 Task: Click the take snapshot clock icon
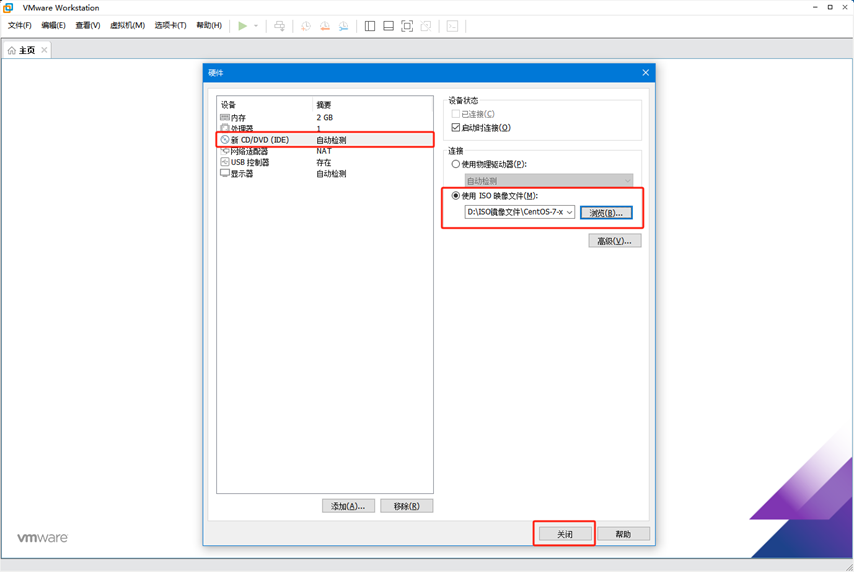[x=306, y=26]
